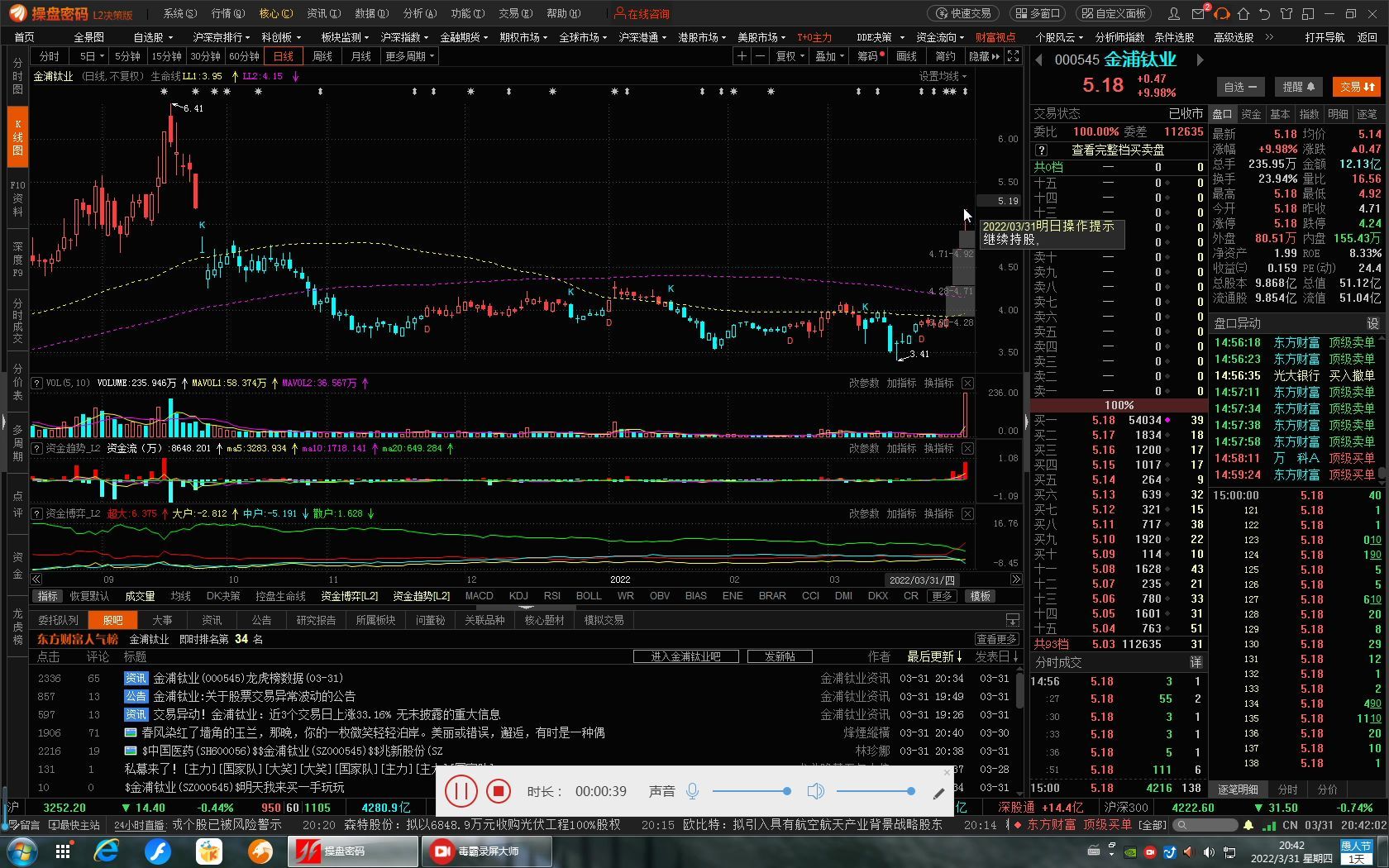Viewport: 1389px width, 868px height.
Task: Switch to the 研究报告 tab
Action: coord(316,620)
